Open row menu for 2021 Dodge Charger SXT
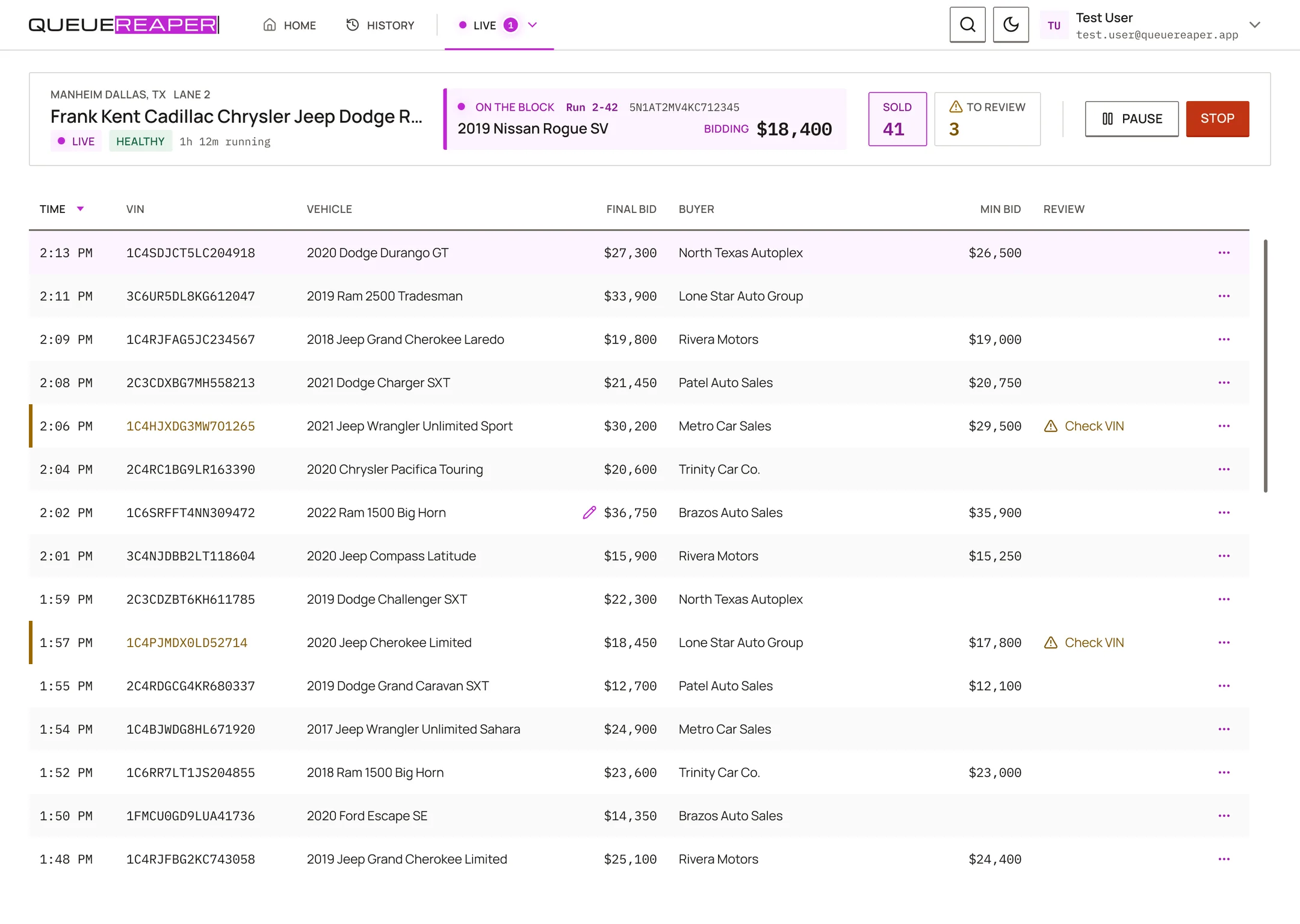The width and height of the screenshot is (1300, 924). pyautogui.click(x=1224, y=383)
